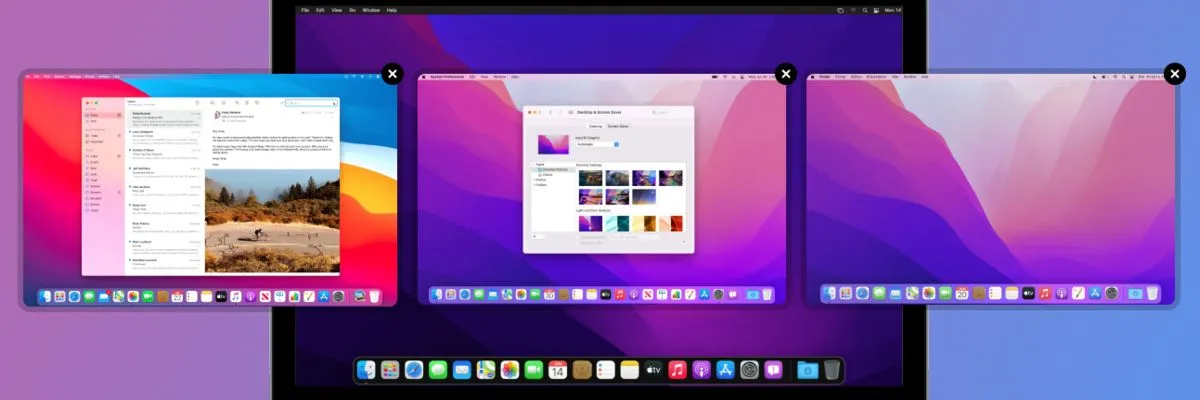Launch Apple TV from the large bottom dock

coord(654,370)
